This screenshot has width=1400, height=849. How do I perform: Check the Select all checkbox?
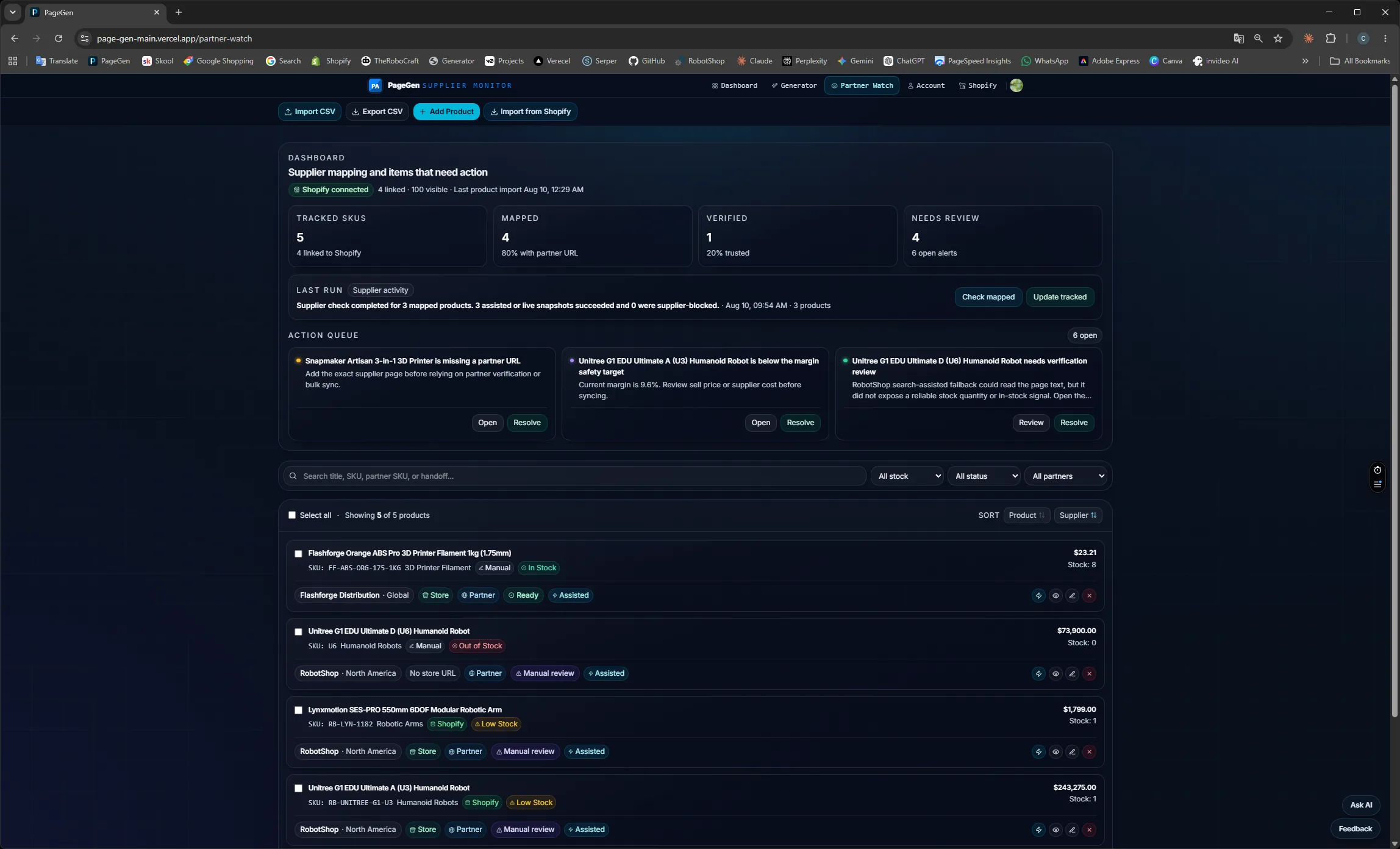(292, 515)
